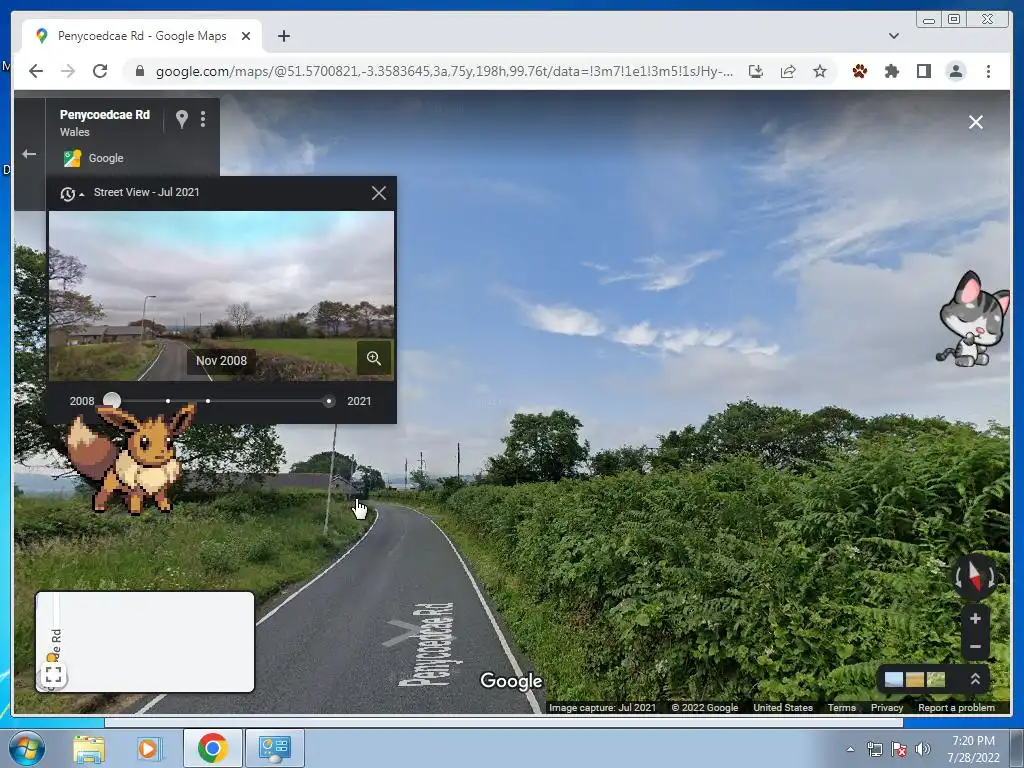Screen dimensions: 1024x768
Task: Open the Terms link
Action: (841, 707)
